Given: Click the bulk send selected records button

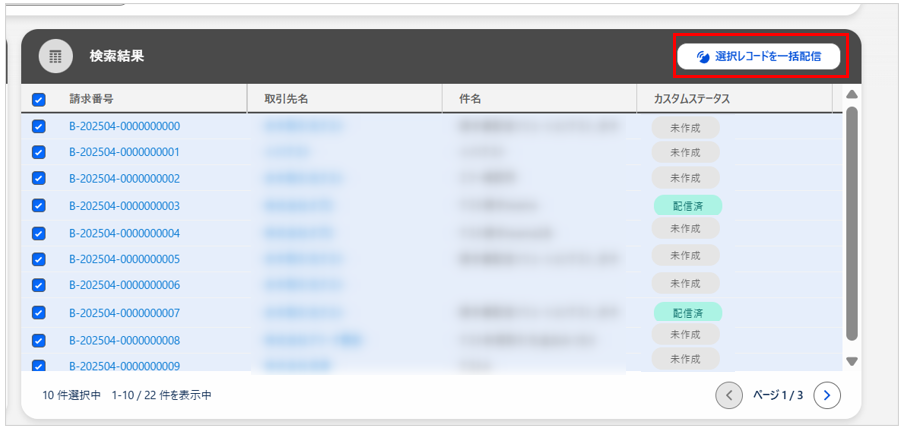Looking at the screenshot, I should (759, 57).
